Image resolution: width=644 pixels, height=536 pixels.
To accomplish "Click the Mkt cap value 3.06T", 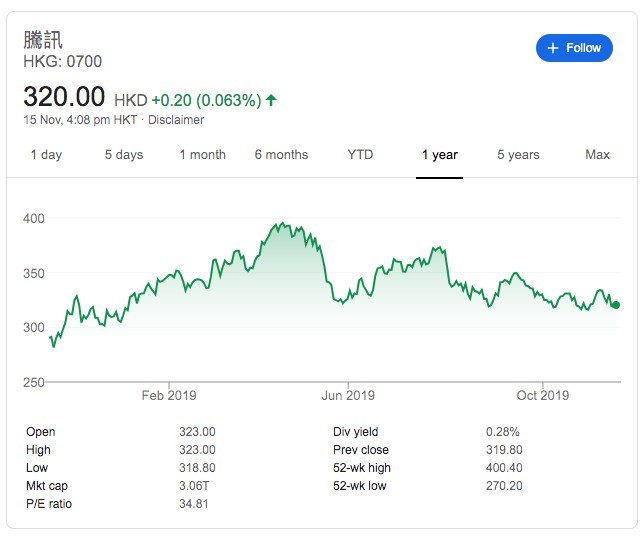I will click(194, 486).
